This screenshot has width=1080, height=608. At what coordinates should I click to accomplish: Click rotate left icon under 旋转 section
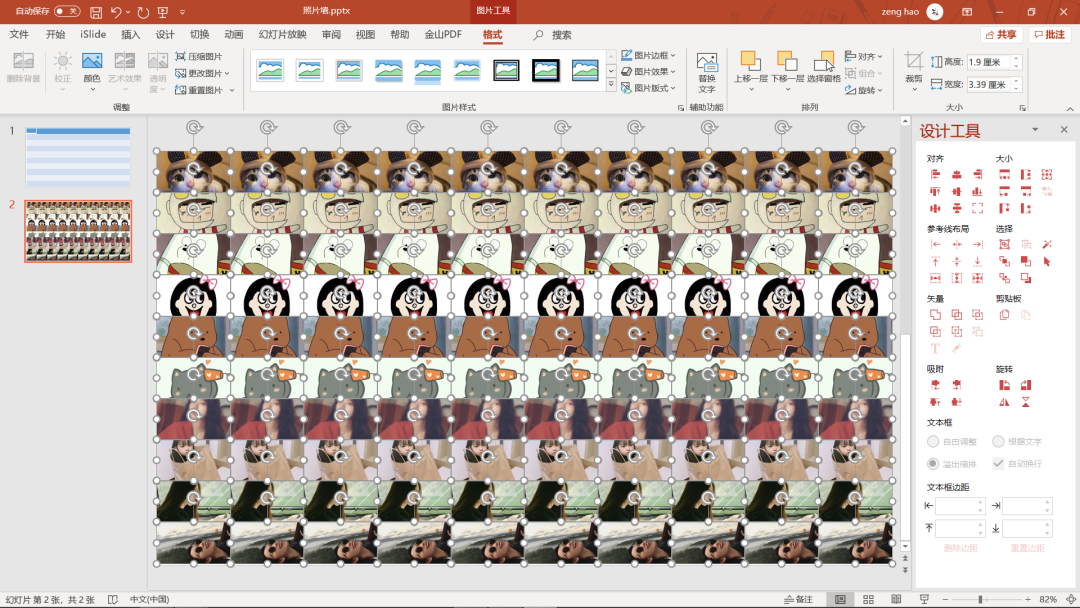pos(1004,385)
